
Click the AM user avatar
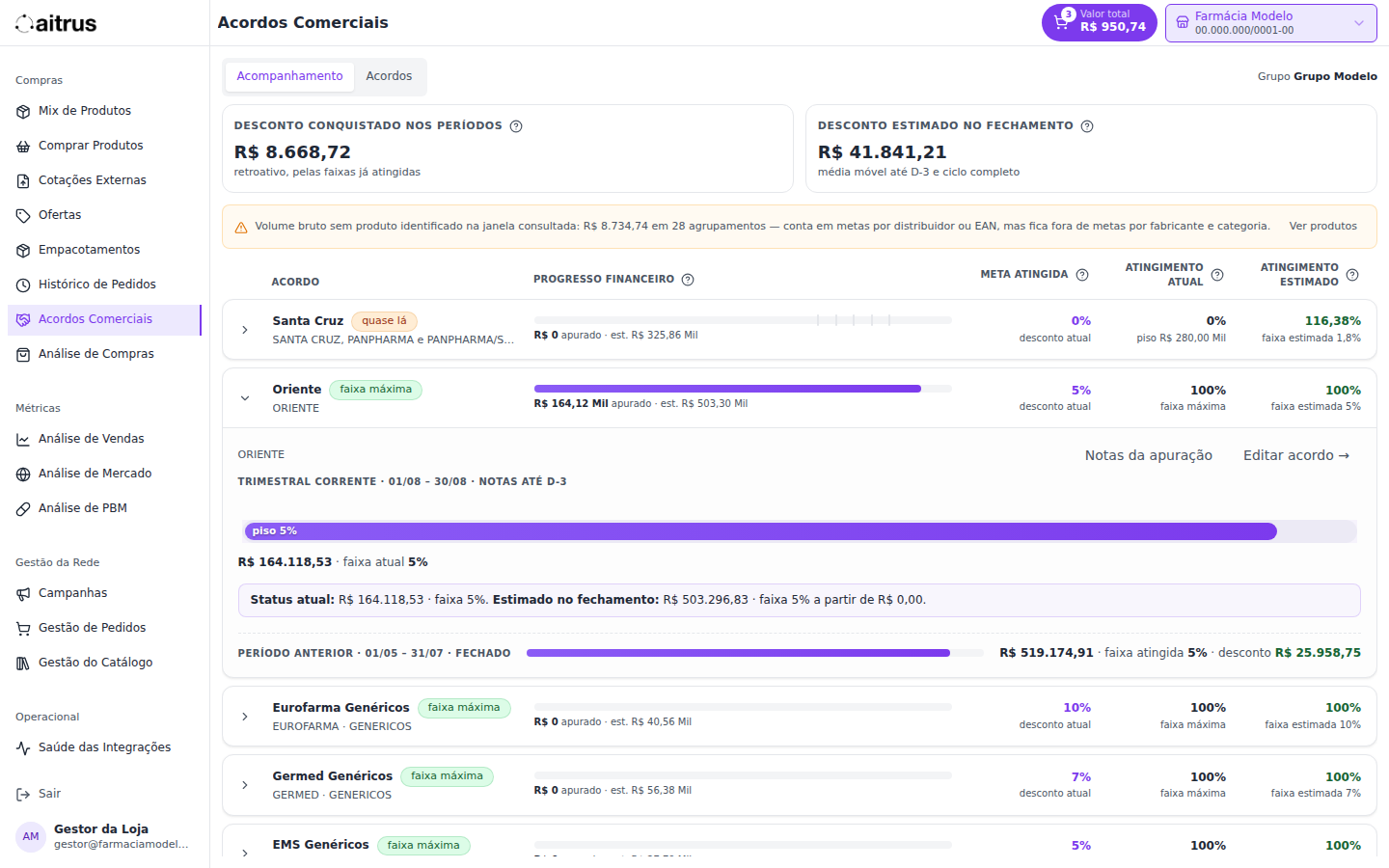point(31,837)
